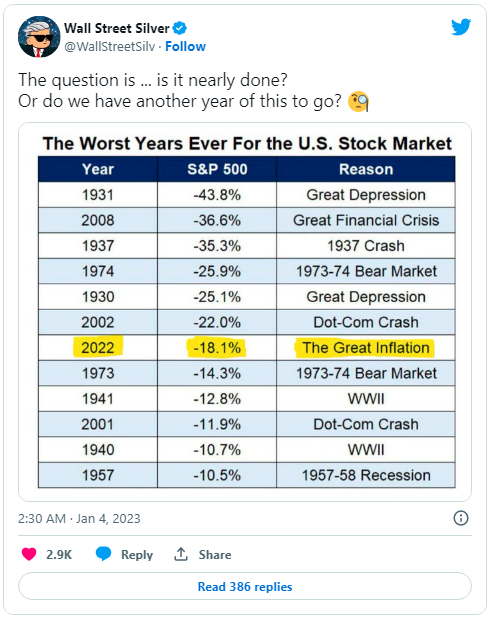489x620 pixels.
Task: Click the blue reply speech bubble icon
Action: coord(104,554)
